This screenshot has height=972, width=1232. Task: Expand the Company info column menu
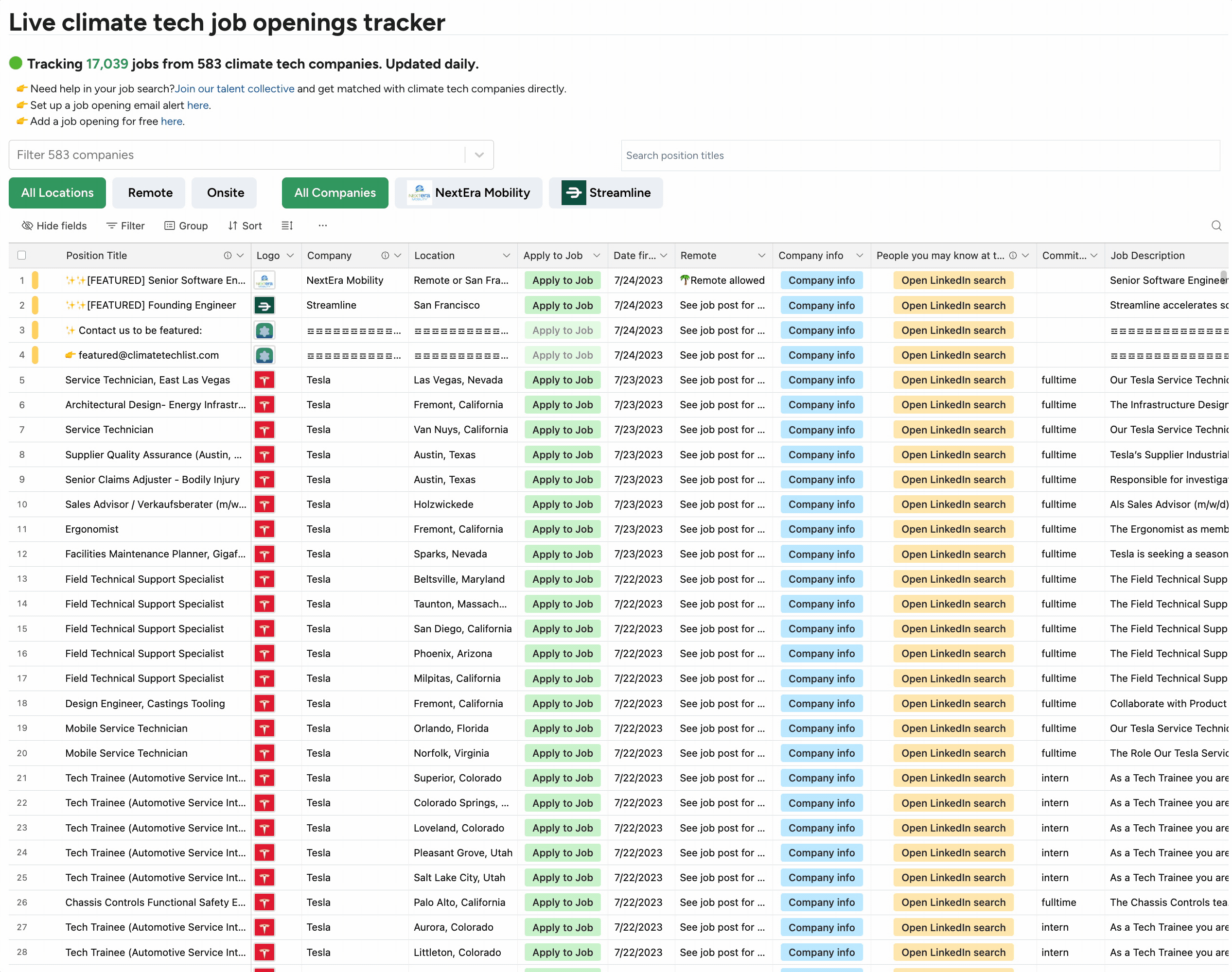(860, 256)
